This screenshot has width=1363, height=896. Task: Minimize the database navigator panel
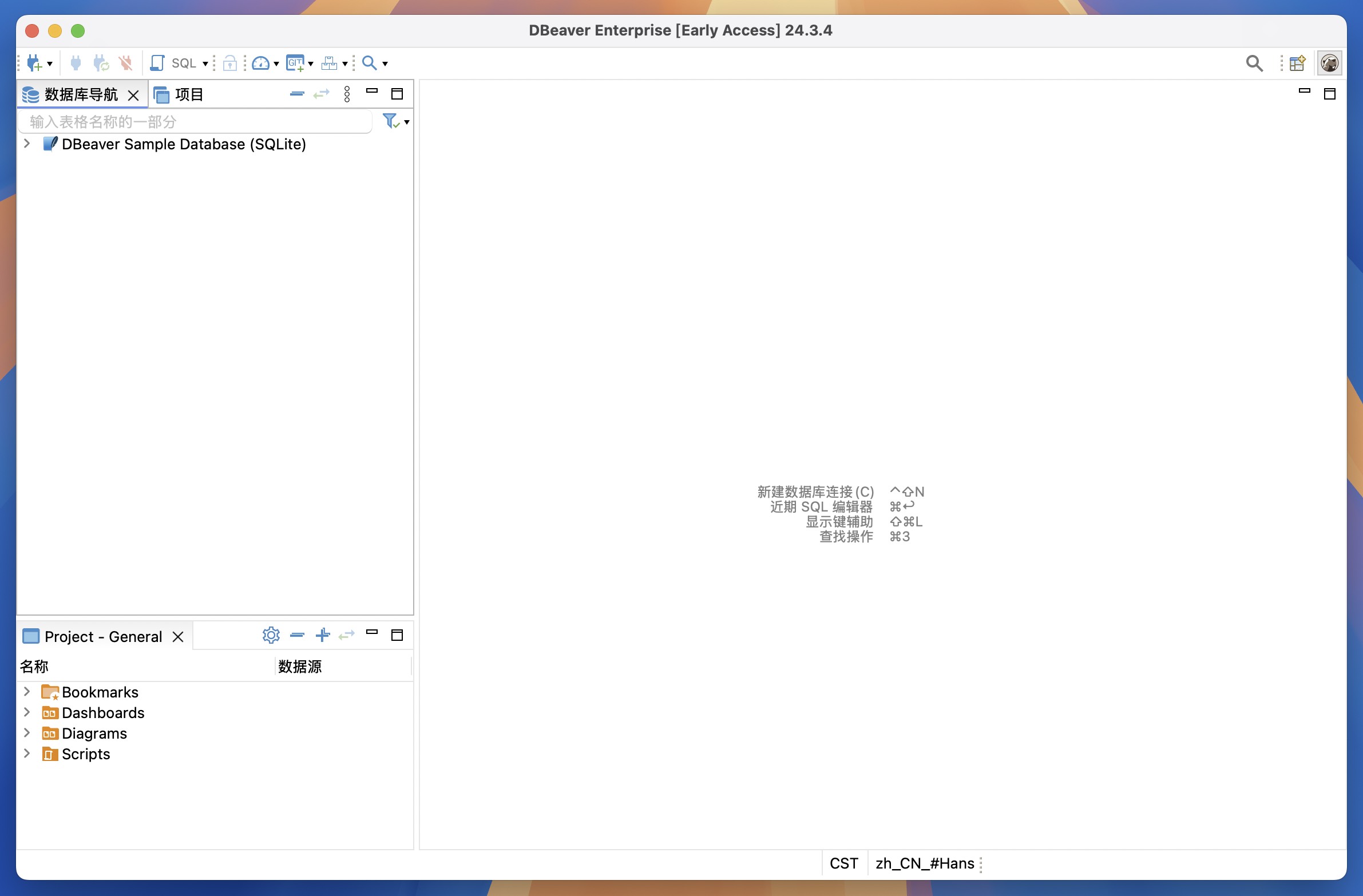click(373, 91)
